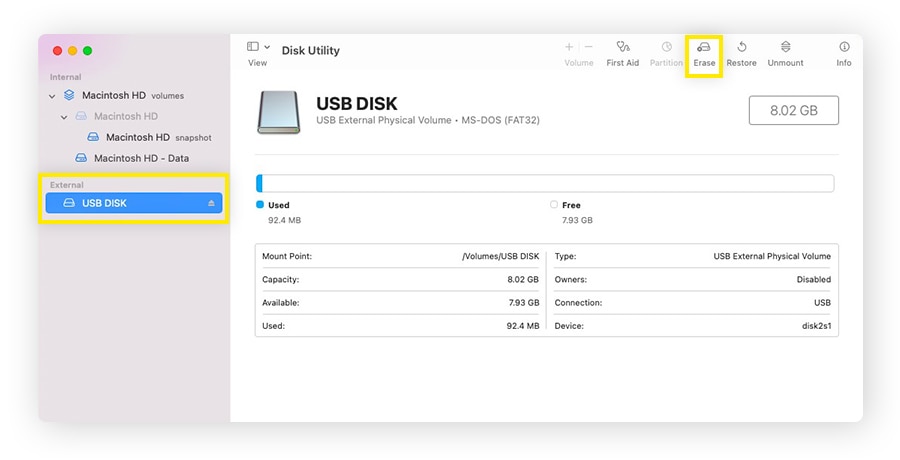Screen dimensions: 900x460
Task: Click the disk2s1 device value
Action: tap(816, 326)
